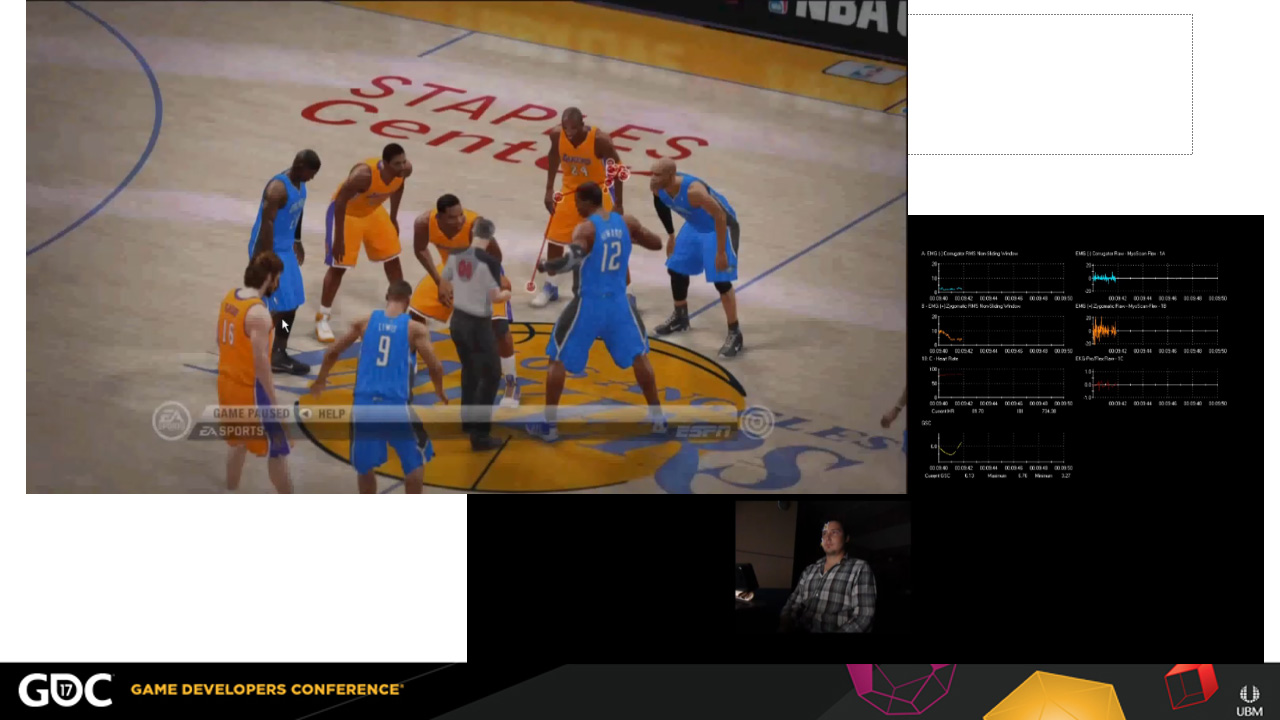Click the UBM logo

tap(1249, 700)
